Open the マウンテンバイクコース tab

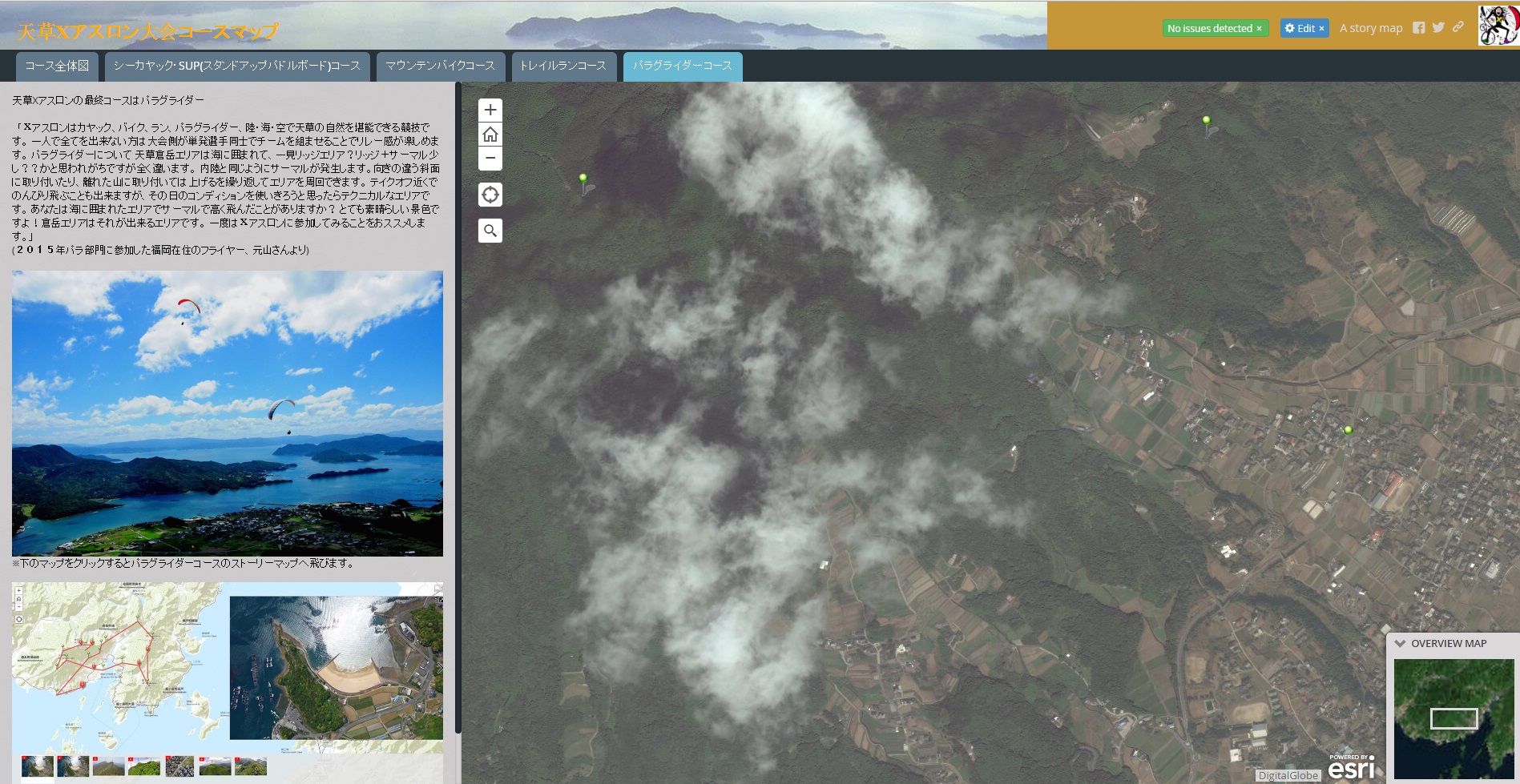(x=440, y=66)
